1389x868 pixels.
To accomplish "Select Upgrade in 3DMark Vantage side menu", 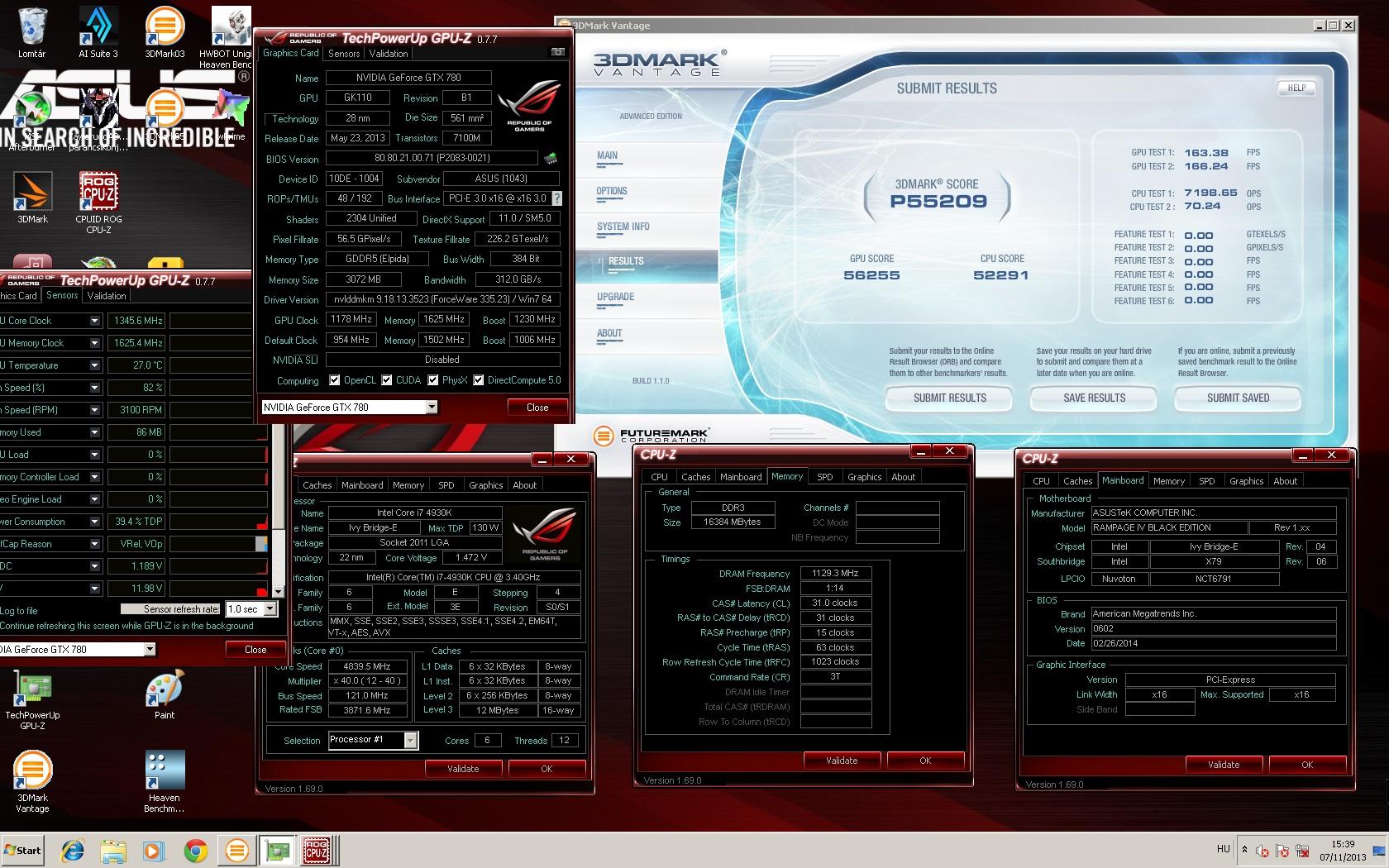I will (x=616, y=297).
